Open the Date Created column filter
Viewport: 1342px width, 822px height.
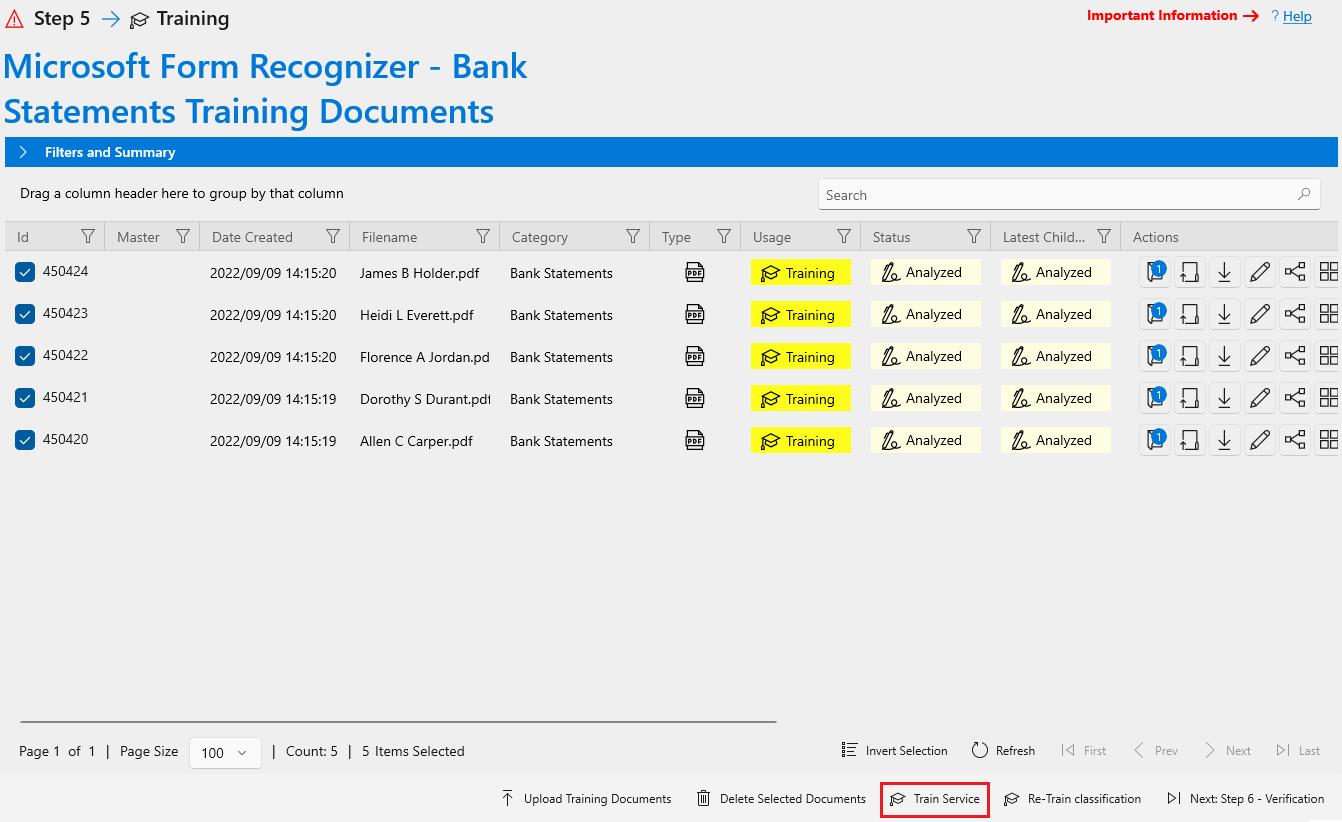[x=333, y=236]
